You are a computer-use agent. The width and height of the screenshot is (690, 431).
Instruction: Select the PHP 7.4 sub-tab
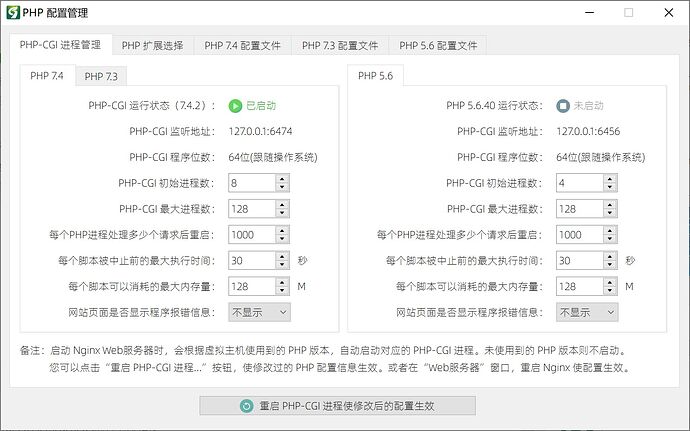coord(47,76)
